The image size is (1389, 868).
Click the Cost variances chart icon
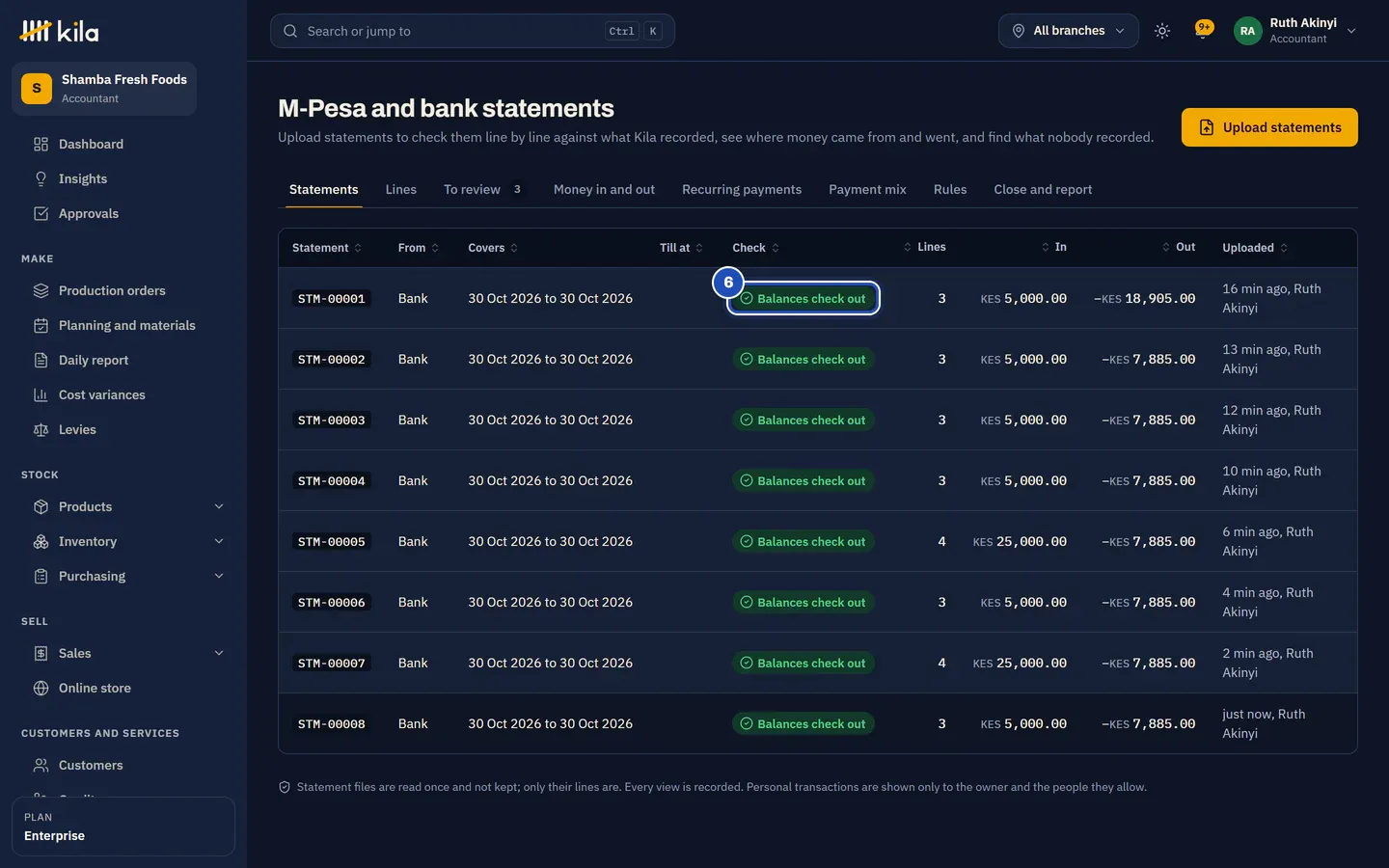pyautogui.click(x=41, y=394)
